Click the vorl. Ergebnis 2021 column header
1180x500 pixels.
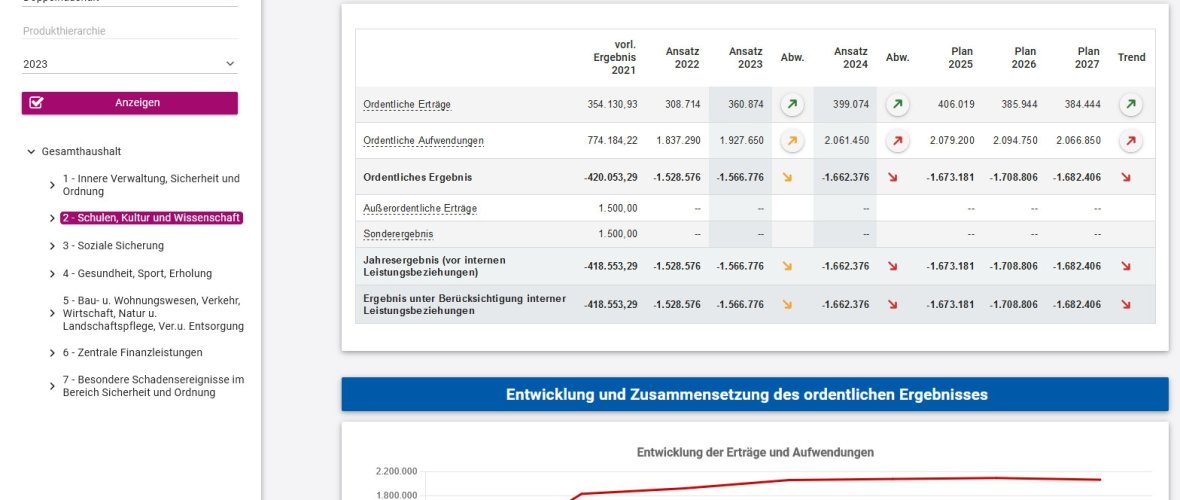(x=615, y=57)
